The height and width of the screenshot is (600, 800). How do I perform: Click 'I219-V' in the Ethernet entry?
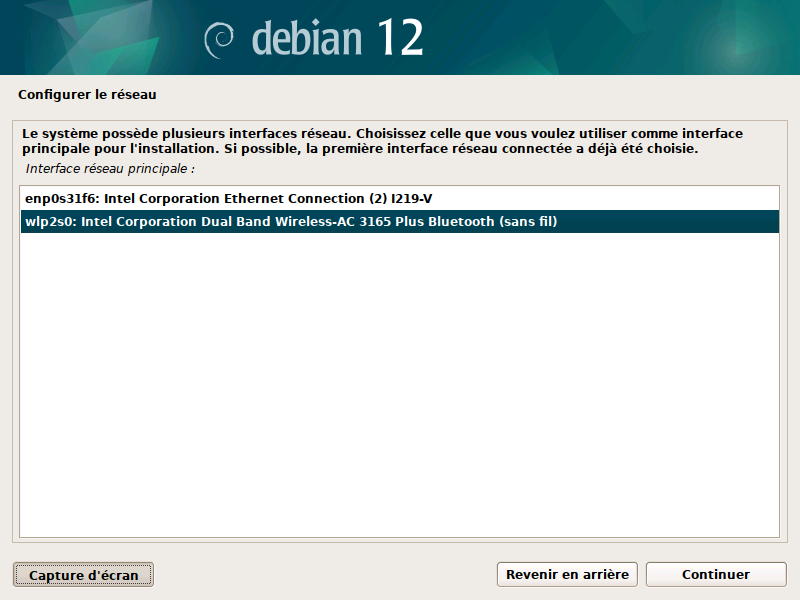[410, 198]
